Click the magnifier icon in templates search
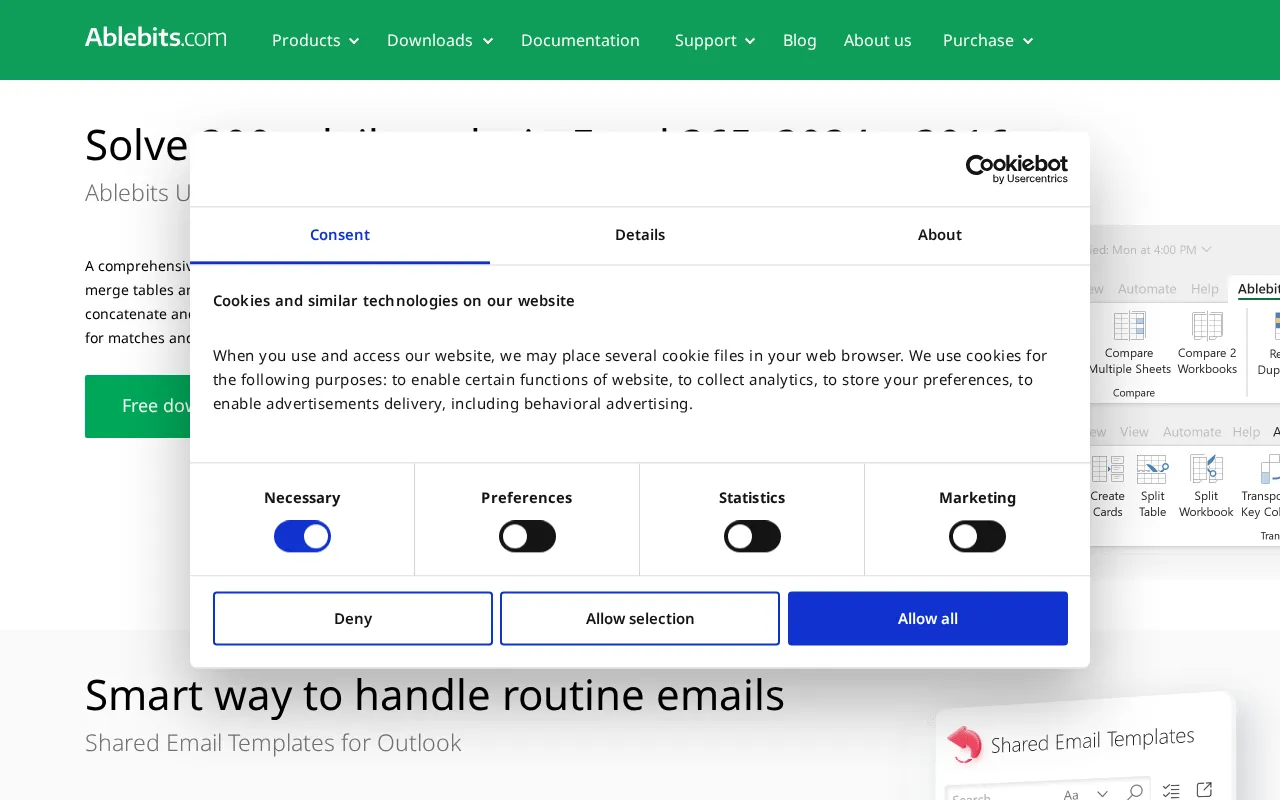The width and height of the screenshot is (1280, 800). (1135, 793)
